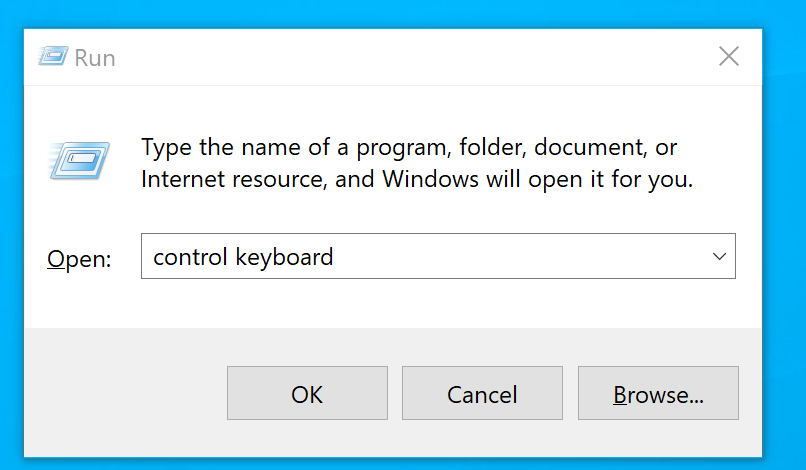Click the small Run icon in title bar
This screenshot has width=806, height=470.
tap(53, 57)
